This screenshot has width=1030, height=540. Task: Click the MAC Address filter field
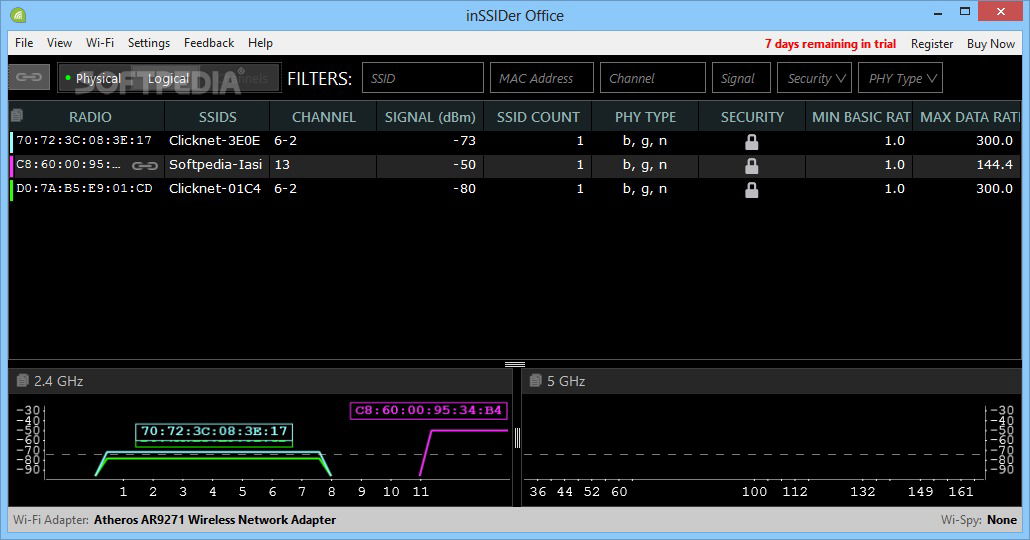pos(542,78)
